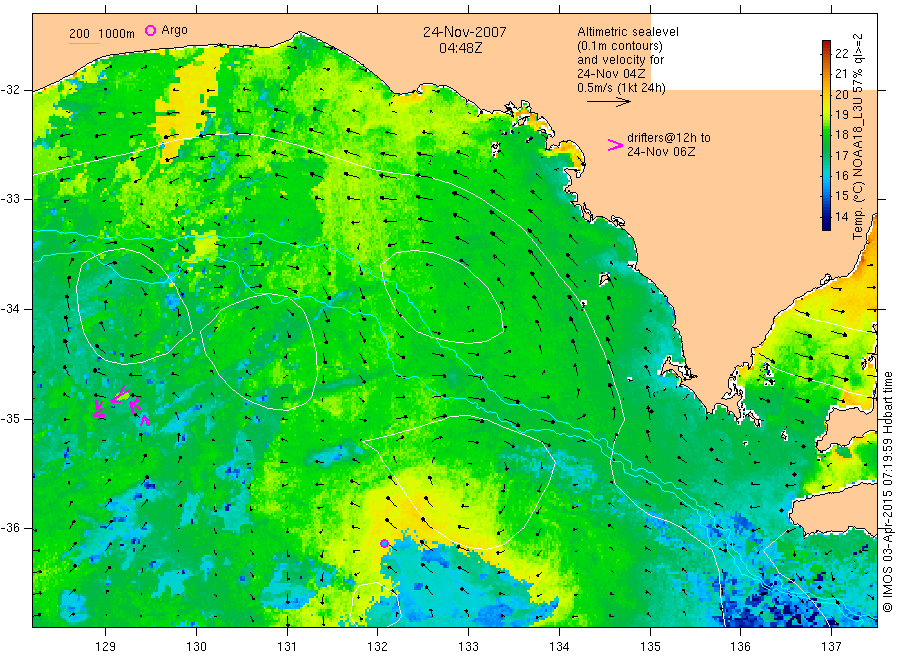Click the 'Altimetric sealevel' legend text

coord(628,32)
